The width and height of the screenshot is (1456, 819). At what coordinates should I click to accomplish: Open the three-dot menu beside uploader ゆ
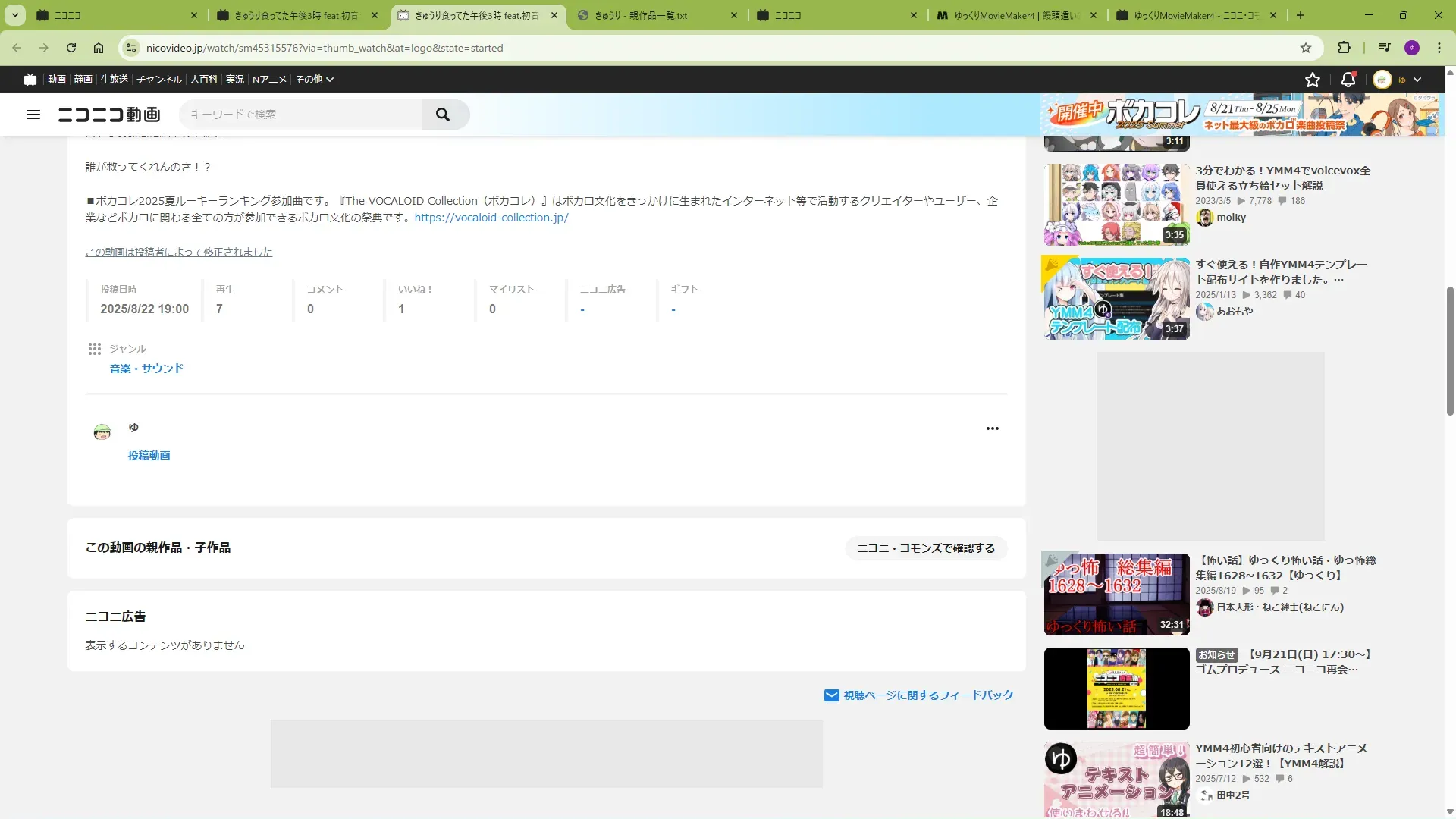(992, 428)
